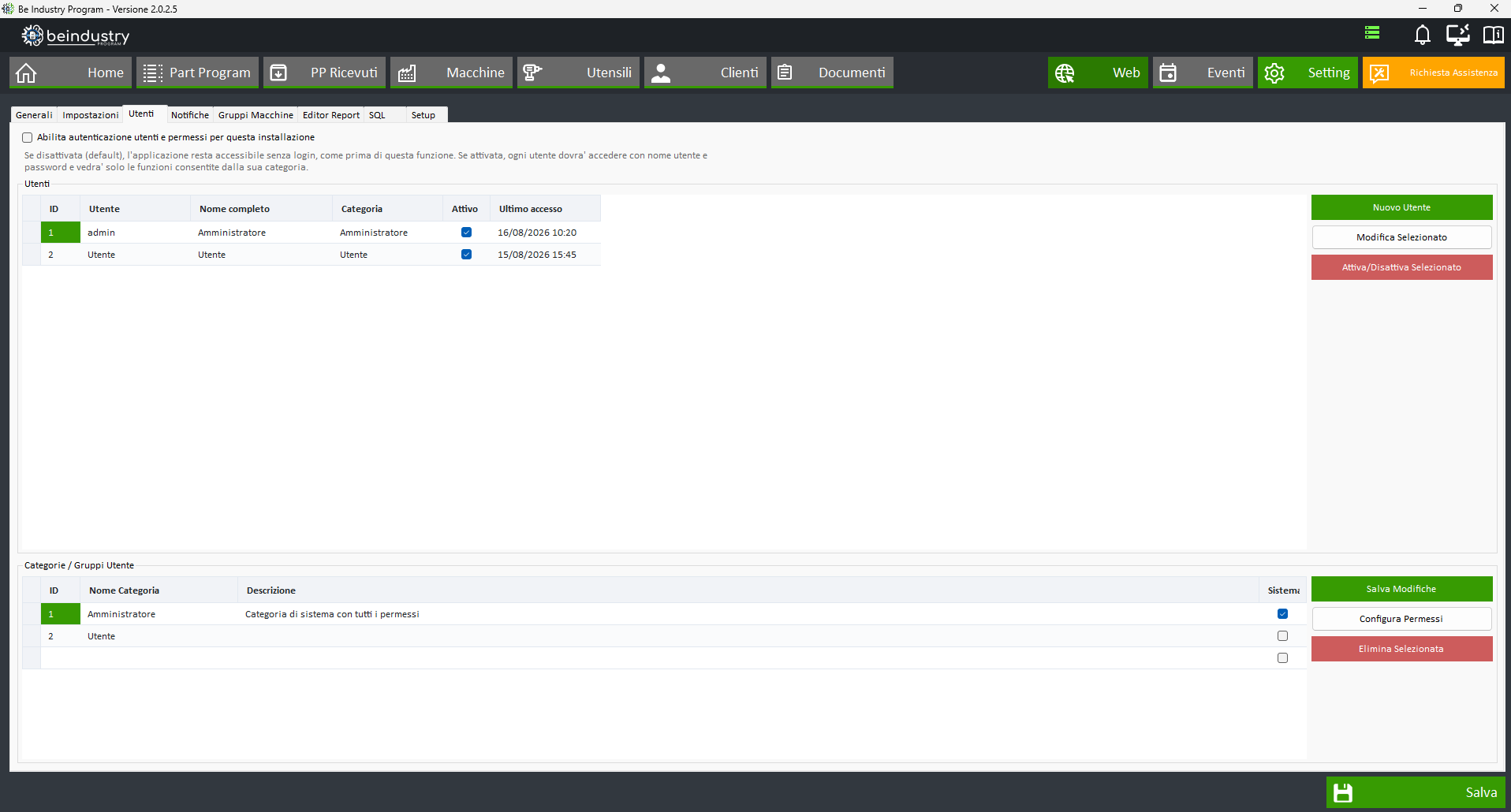Enable Abilita autenticazione utenti checkbox

(x=28, y=137)
